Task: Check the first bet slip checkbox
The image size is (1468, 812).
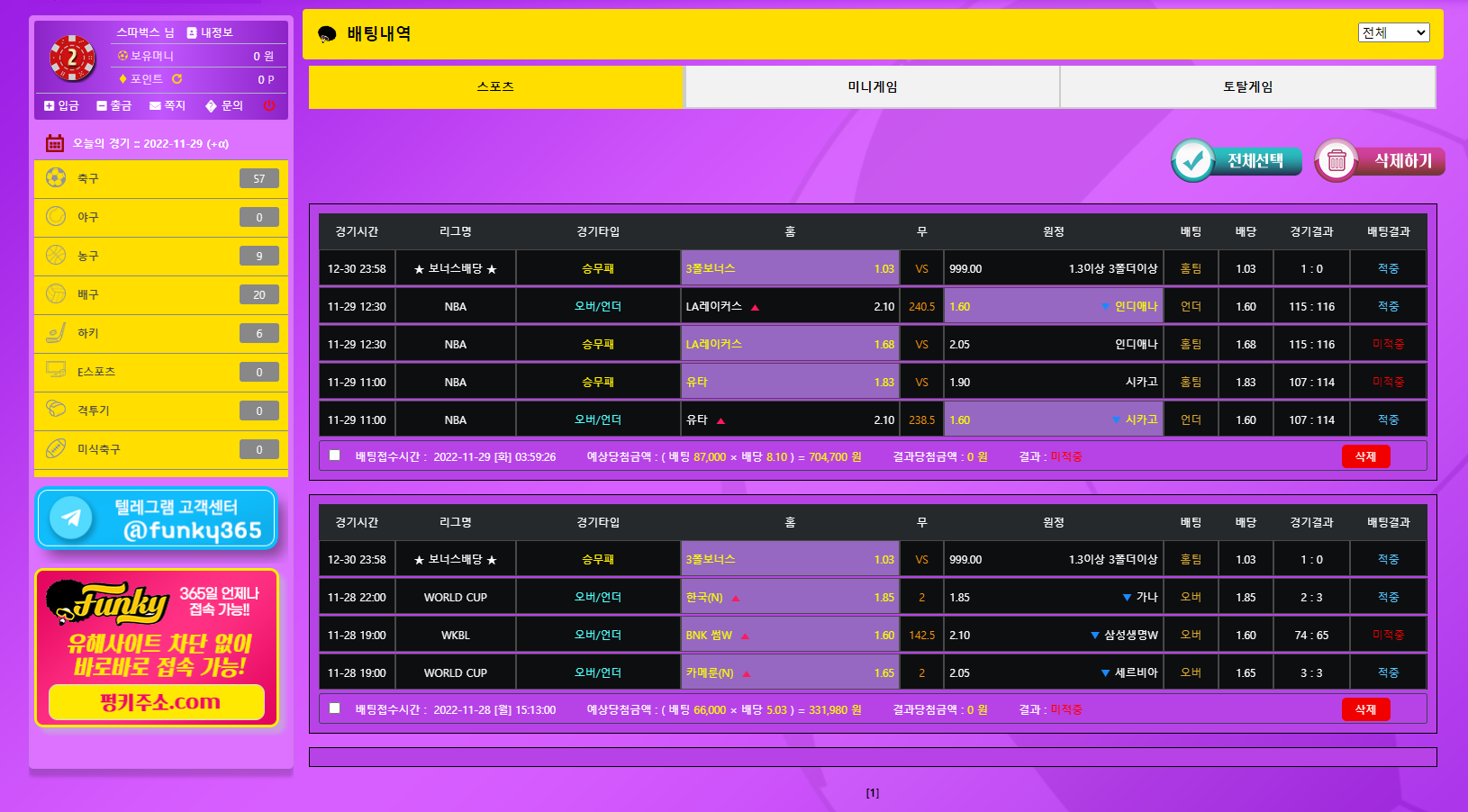Action: [x=335, y=456]
